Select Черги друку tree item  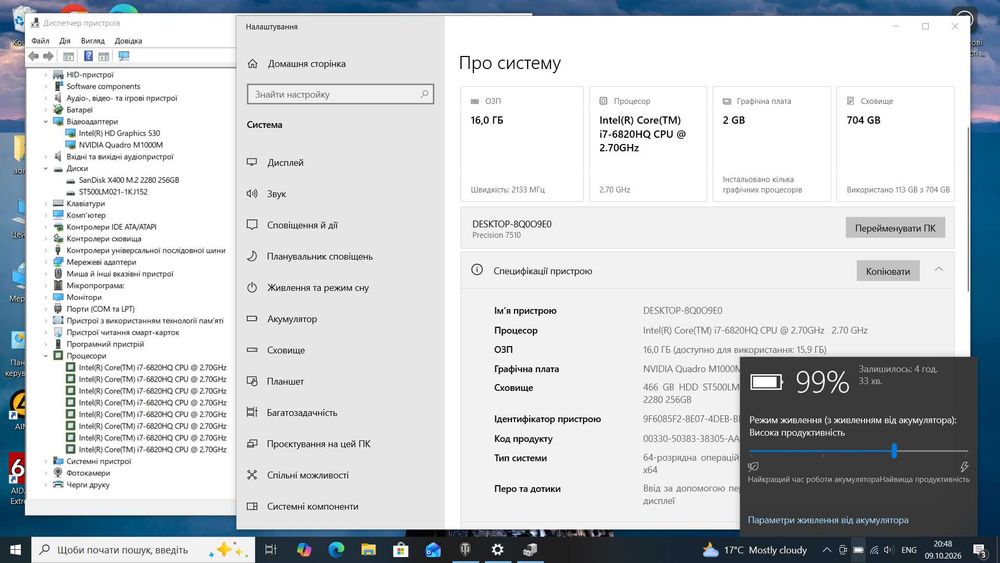pyautogui.click(x=87, y=485)
